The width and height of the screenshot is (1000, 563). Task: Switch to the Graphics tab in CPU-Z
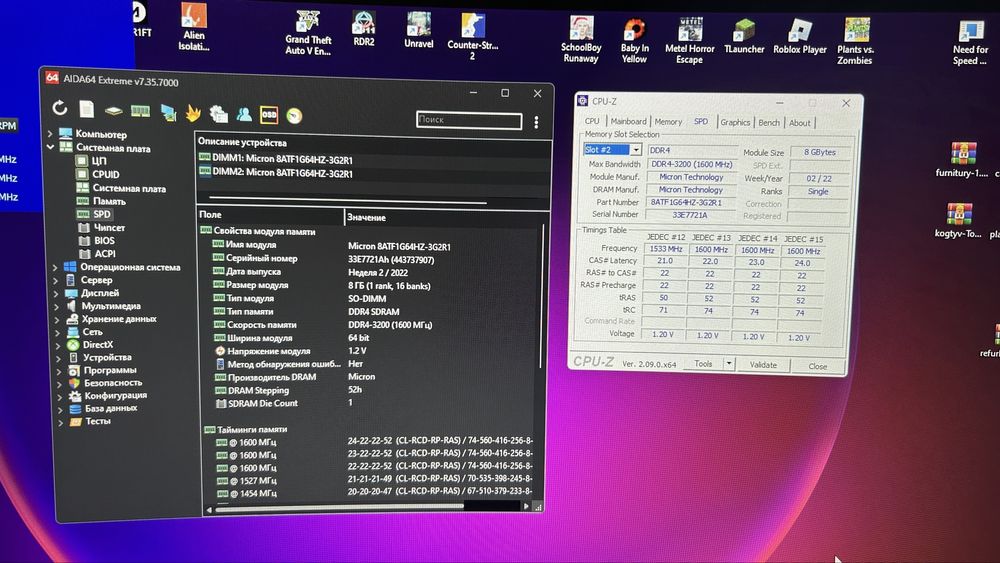click(735, 122)
